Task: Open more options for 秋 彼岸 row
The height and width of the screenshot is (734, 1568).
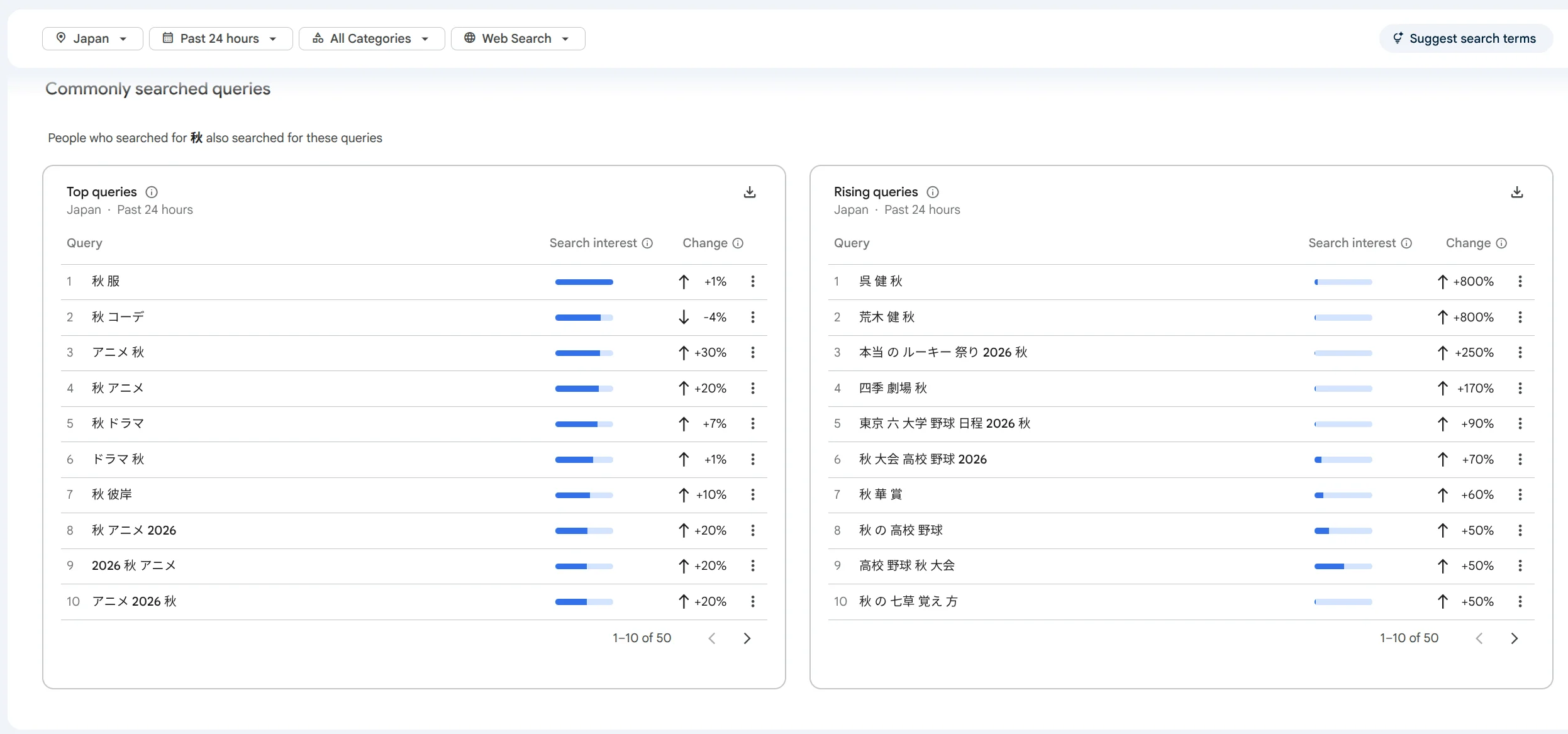Action: pyautogui.click(x=753, y=494)
